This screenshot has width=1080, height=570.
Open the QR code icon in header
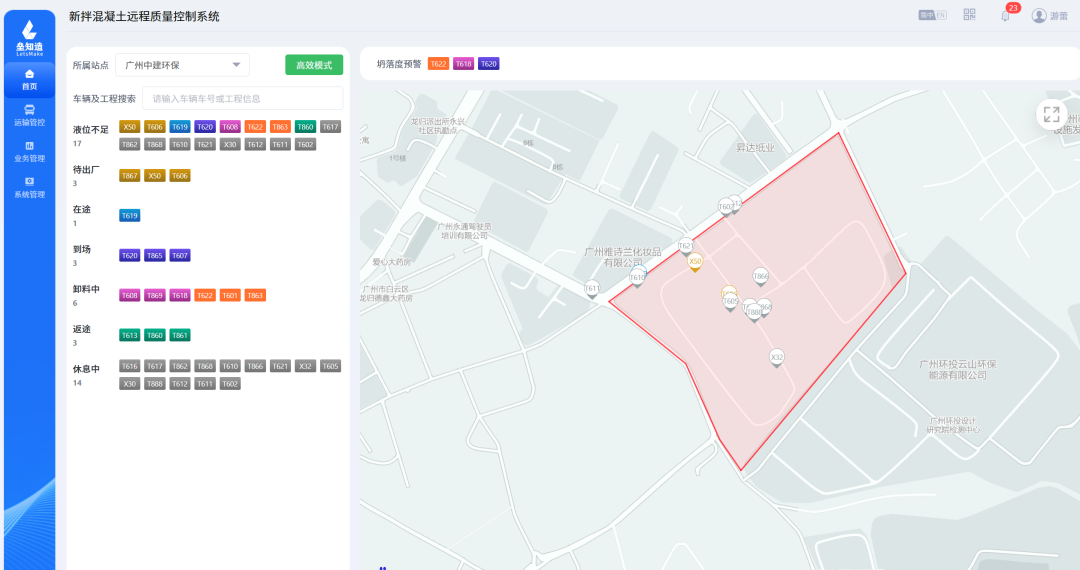click(x=969, y=14)
